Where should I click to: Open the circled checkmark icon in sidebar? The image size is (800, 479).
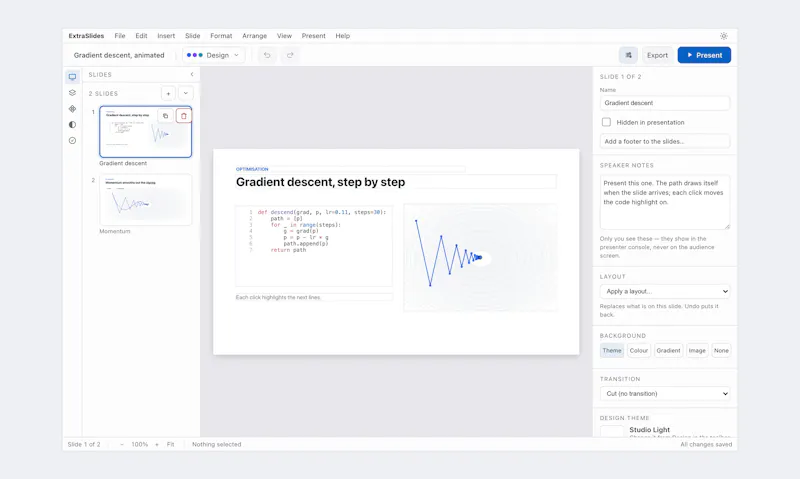72,140
